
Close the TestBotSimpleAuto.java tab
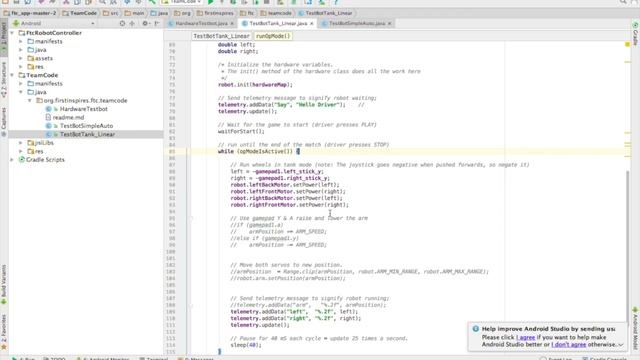[x=389, y=24]
